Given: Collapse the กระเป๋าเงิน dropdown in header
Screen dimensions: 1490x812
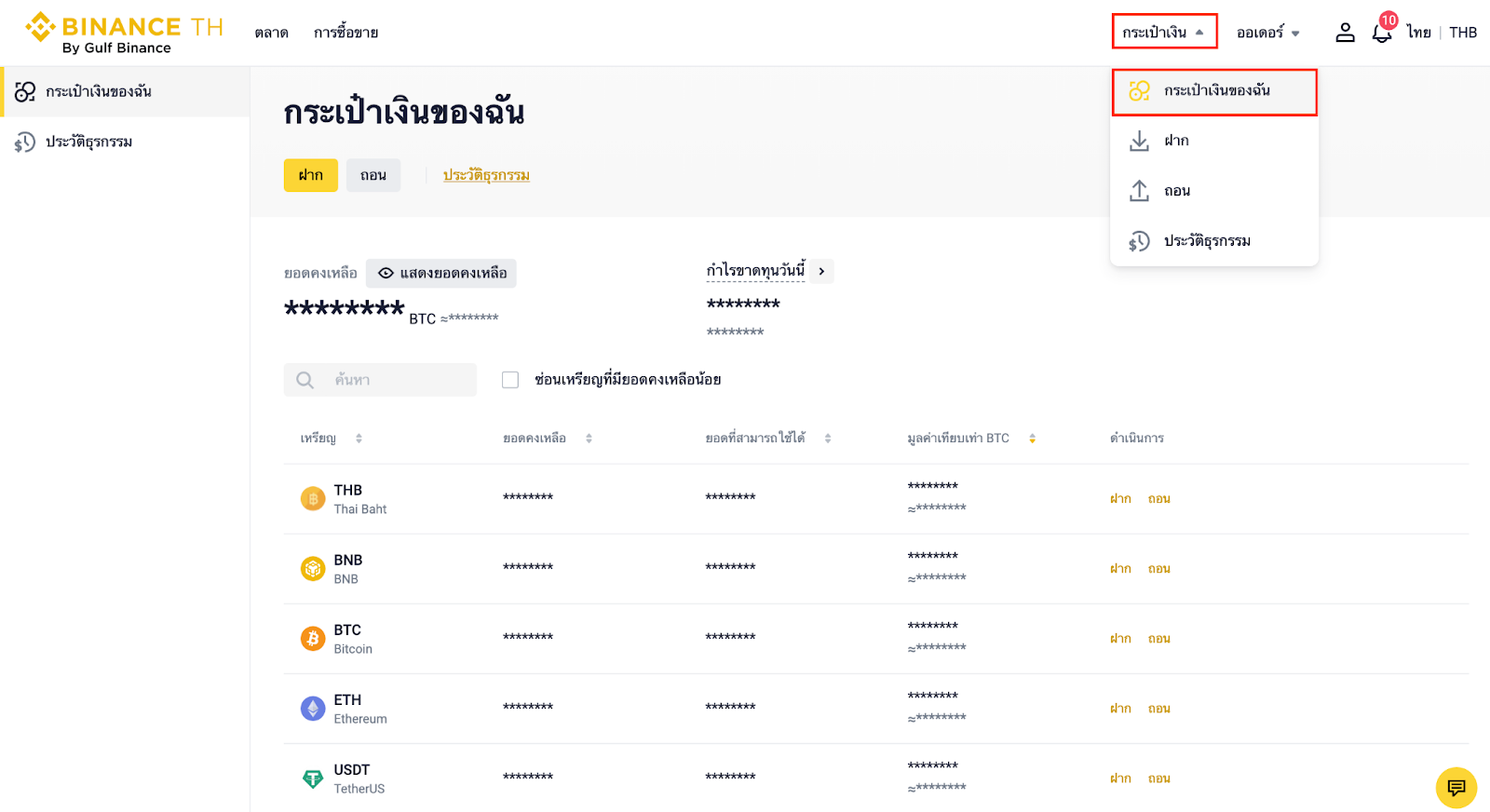Looking at the screenshot, I should (1164, 32).
